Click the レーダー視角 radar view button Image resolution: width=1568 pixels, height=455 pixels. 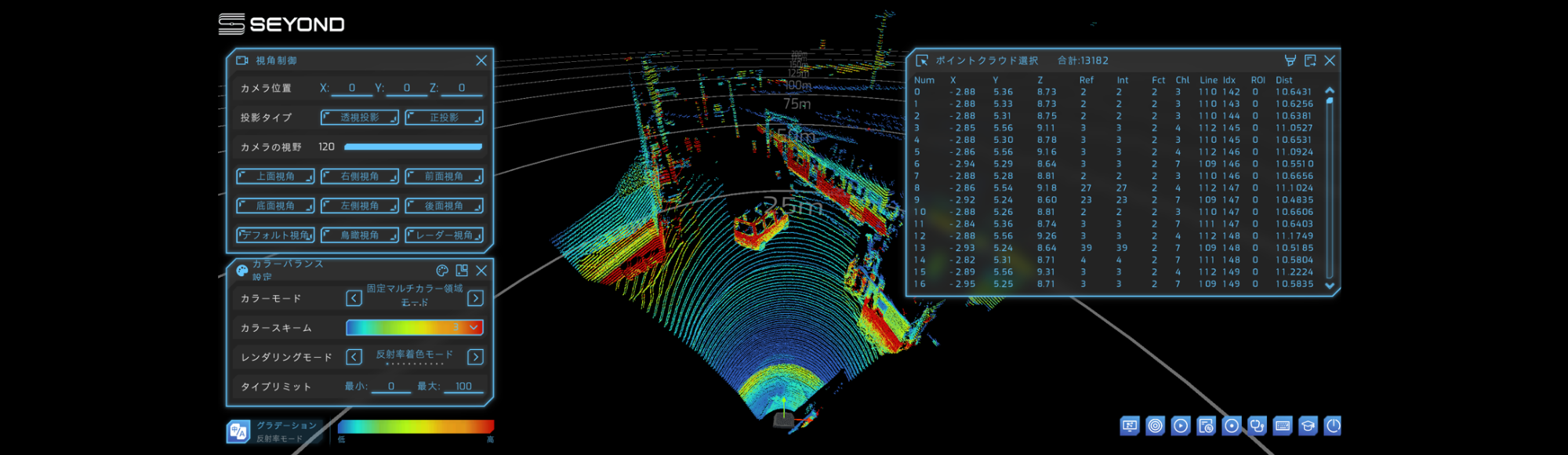click(444, 235)
